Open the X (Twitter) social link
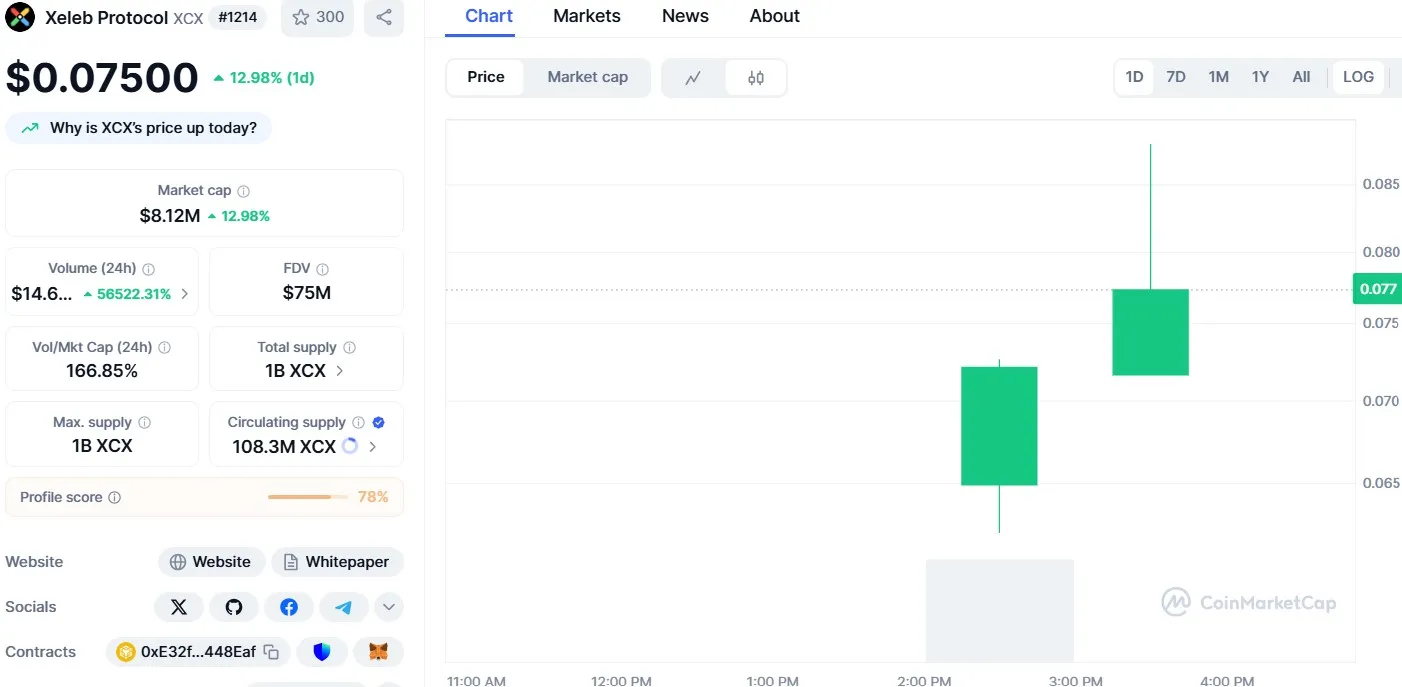Viewport: 1402px width, 687px height. click(179, 607)
